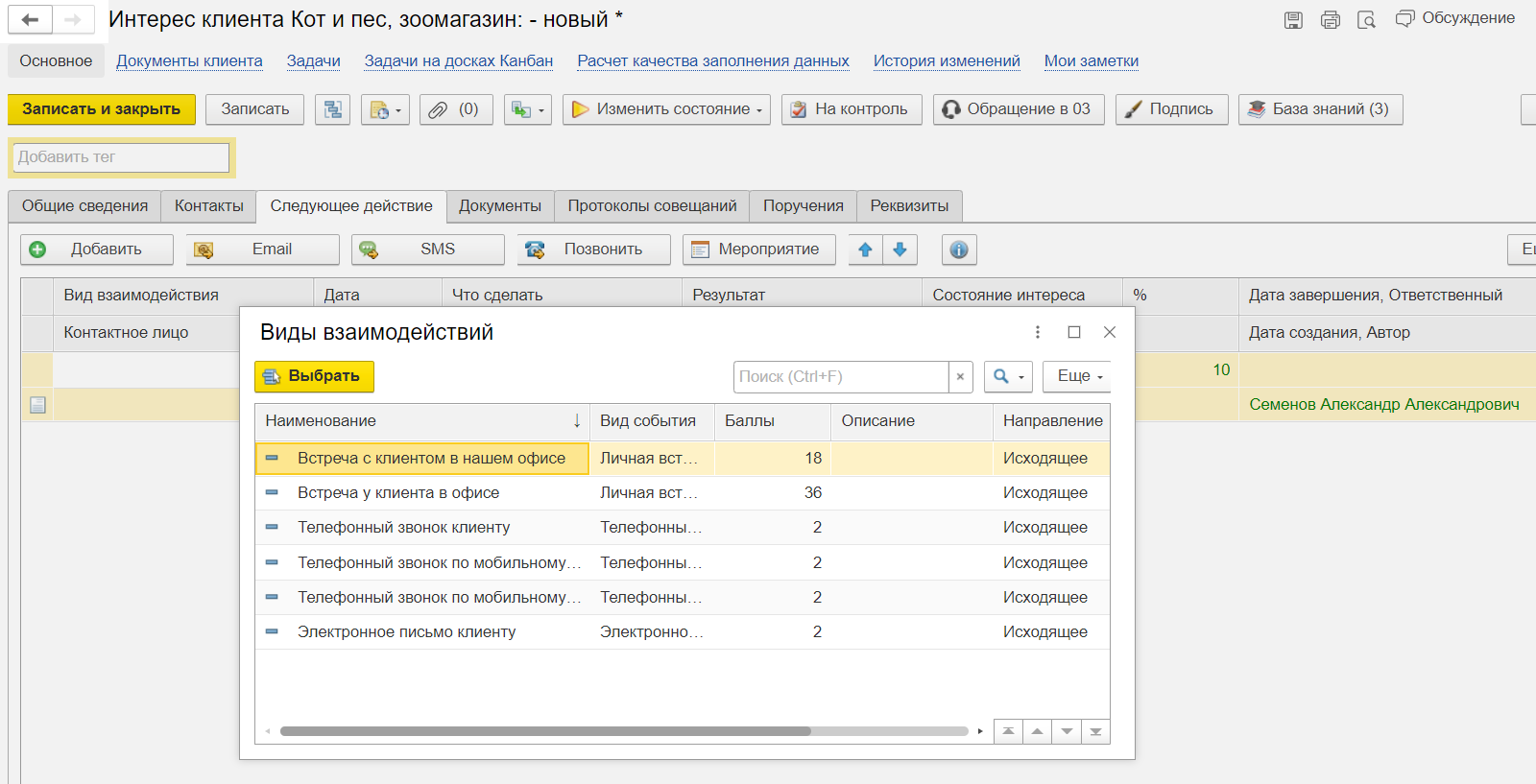
Task: Click the structure icon next to Записать
Action: pyautogui.click(x=332, y=109)
